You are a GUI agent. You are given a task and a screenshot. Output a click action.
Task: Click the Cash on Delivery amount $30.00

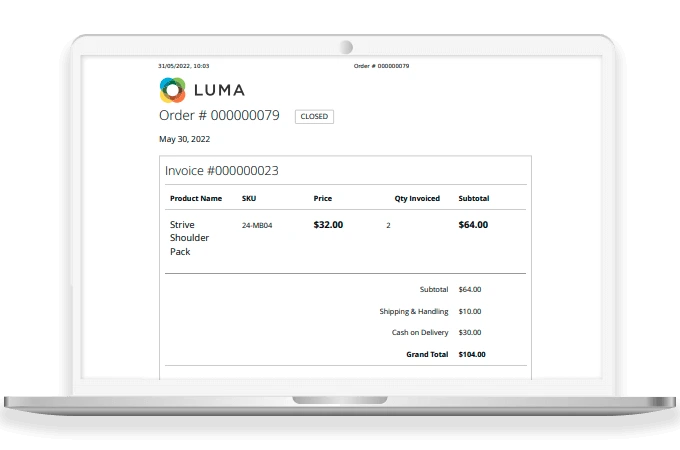(x=470, y=333)
